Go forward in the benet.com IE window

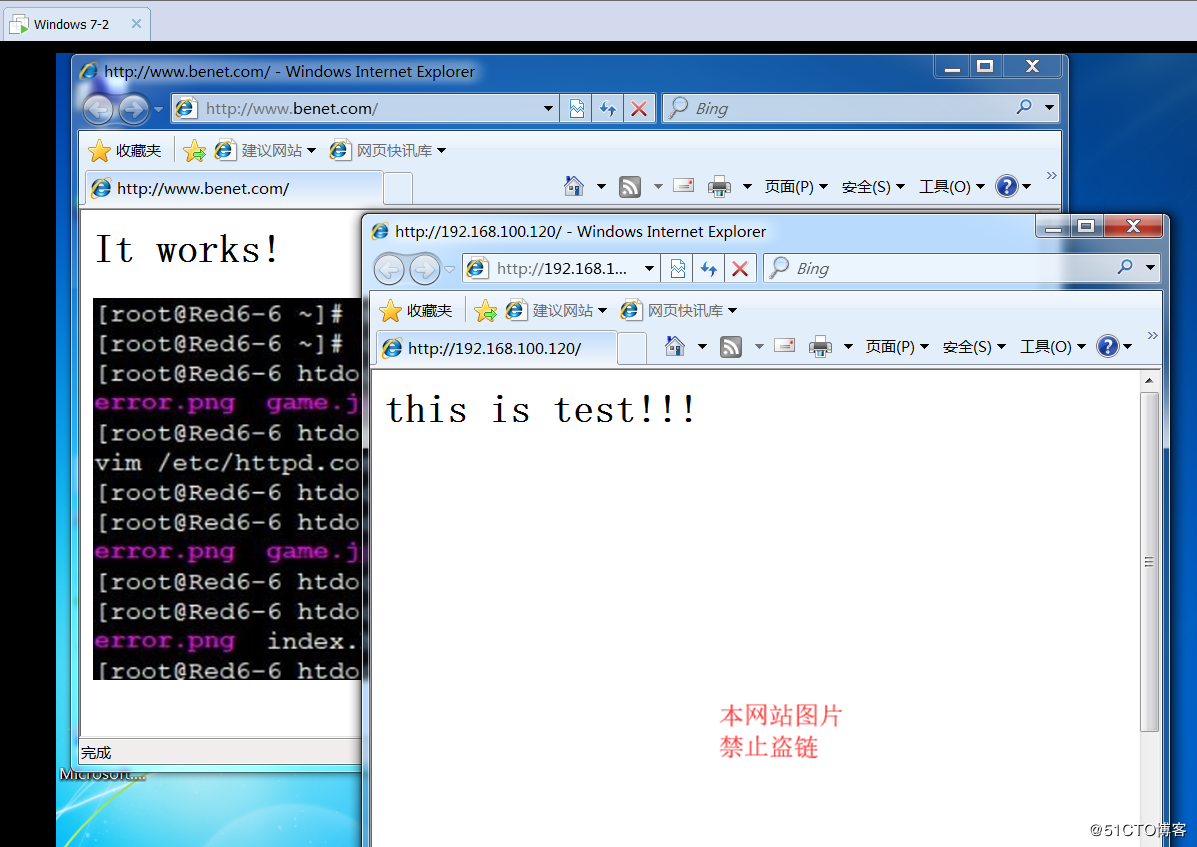click(x=134, y=110)
